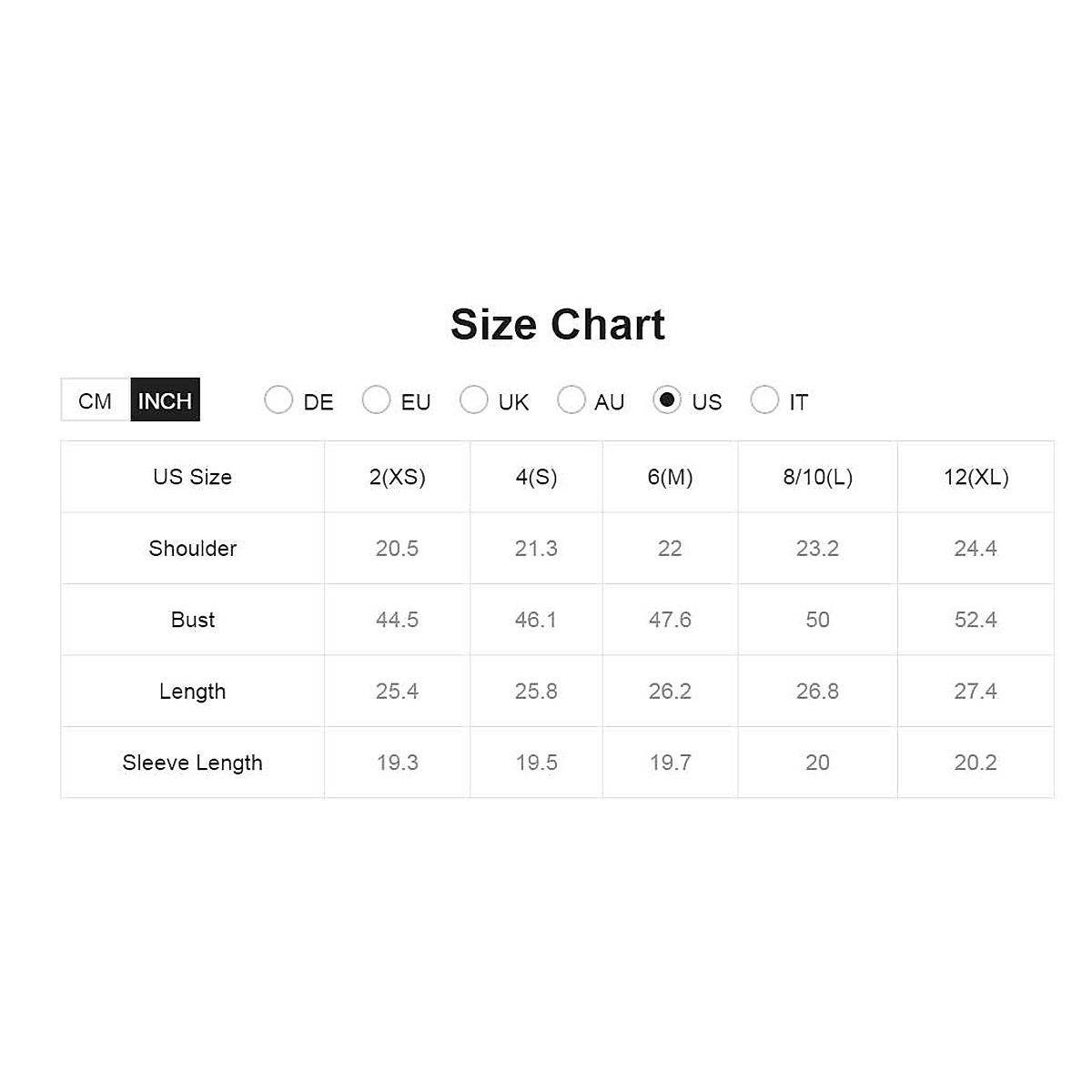The image size is (1092, 1092).
Task: Click the 52.4 bust value cell
Action: click(976, 620)
